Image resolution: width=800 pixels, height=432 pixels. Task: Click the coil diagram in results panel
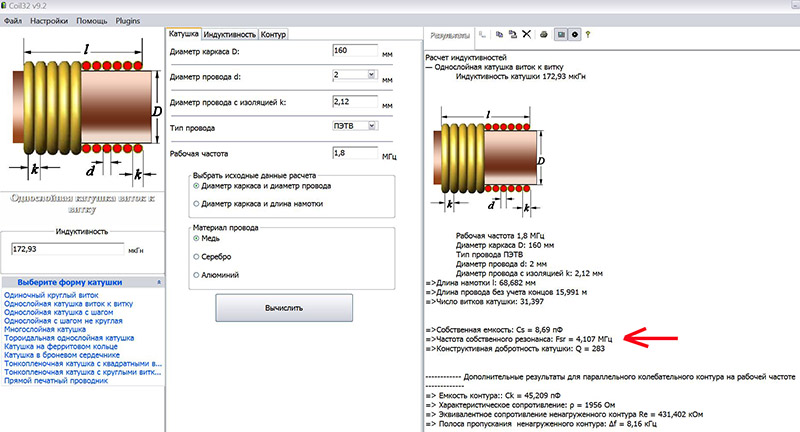pos(489,161)
